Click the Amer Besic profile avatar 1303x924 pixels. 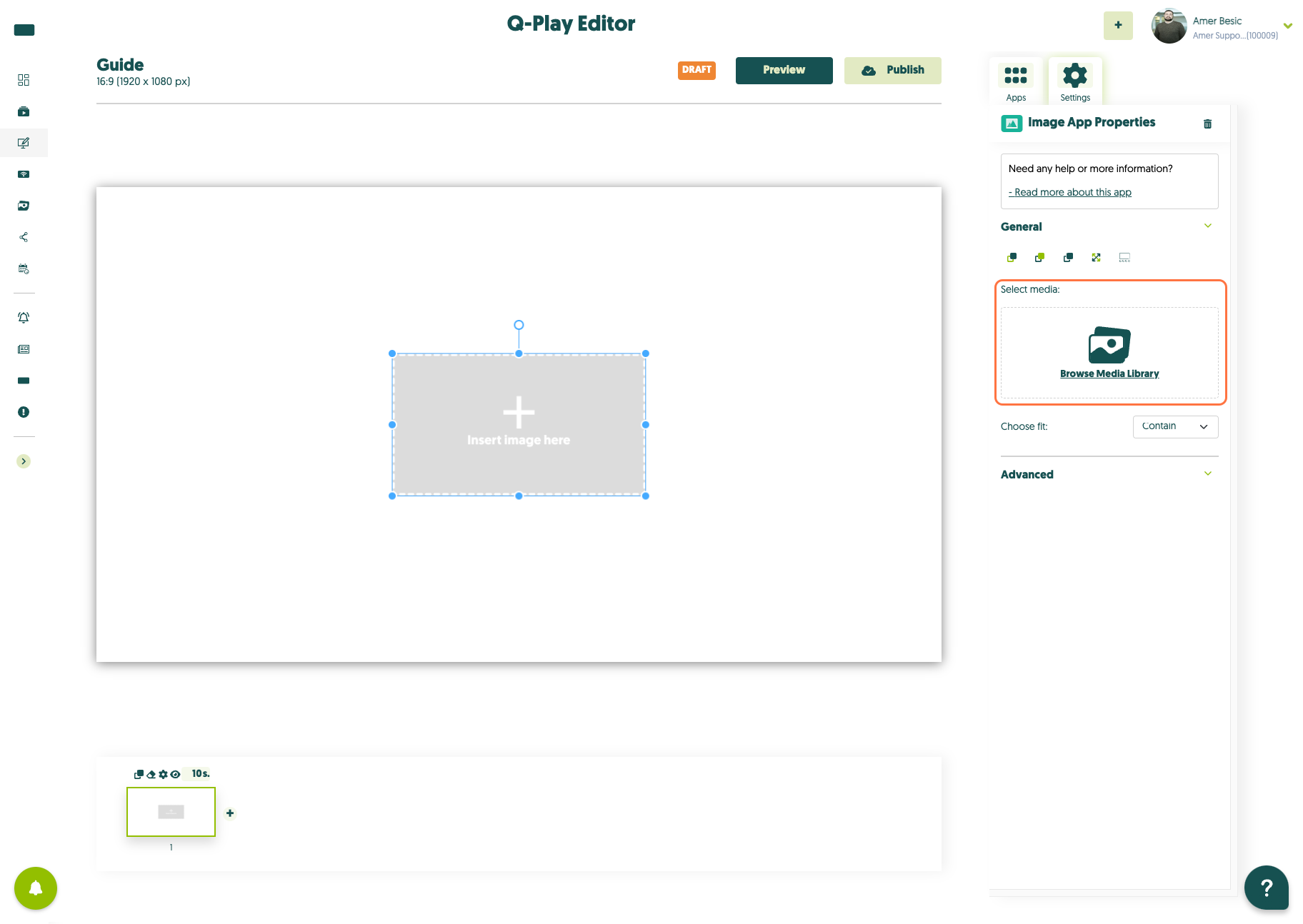click(x=1169, y=26)
